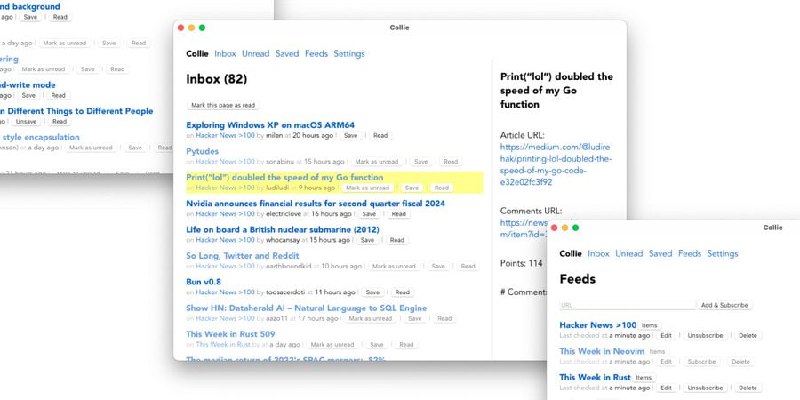Open 'Exploring Windows XP on macOS ARM64' article
800x400 pixels.
coord(270,125)
